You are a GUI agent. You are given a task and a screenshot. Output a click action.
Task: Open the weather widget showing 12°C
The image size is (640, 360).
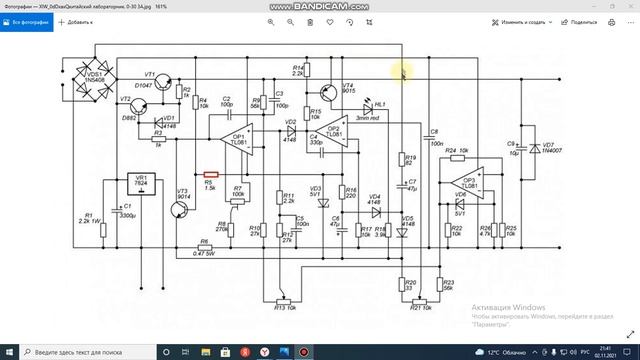pos(500,352)
